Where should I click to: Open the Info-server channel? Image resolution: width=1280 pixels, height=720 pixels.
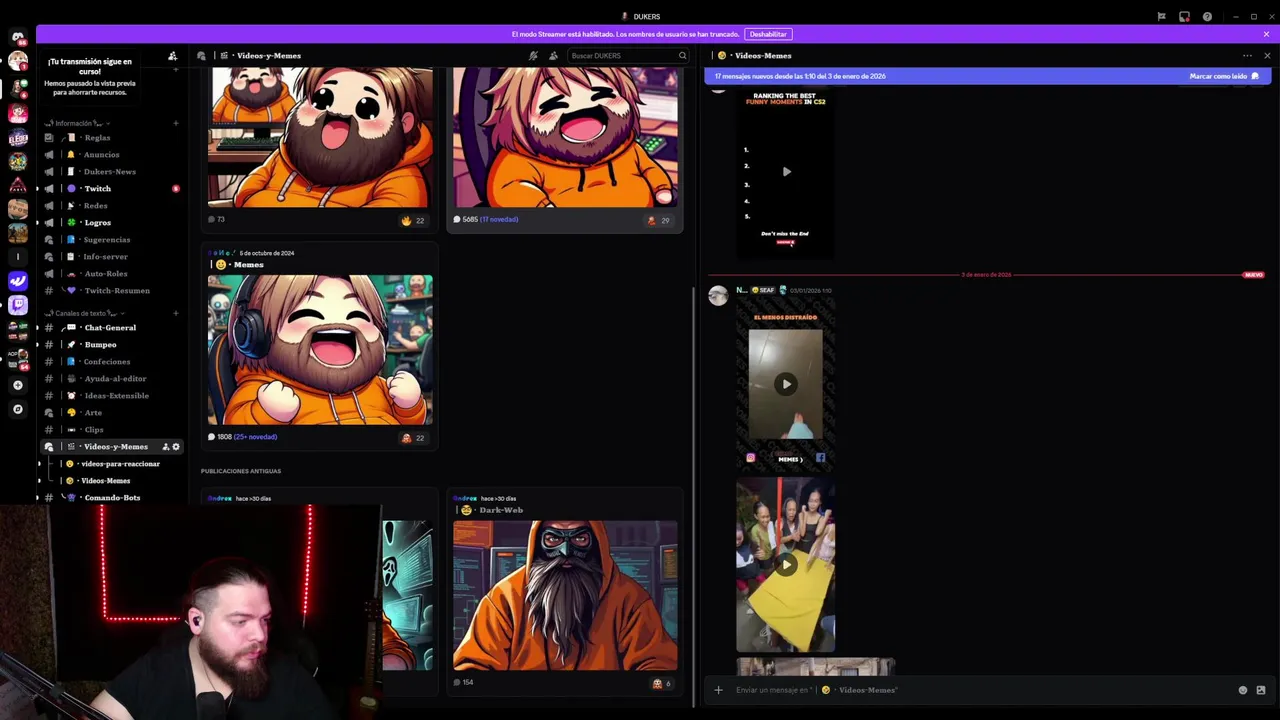[x=112, y=257]
